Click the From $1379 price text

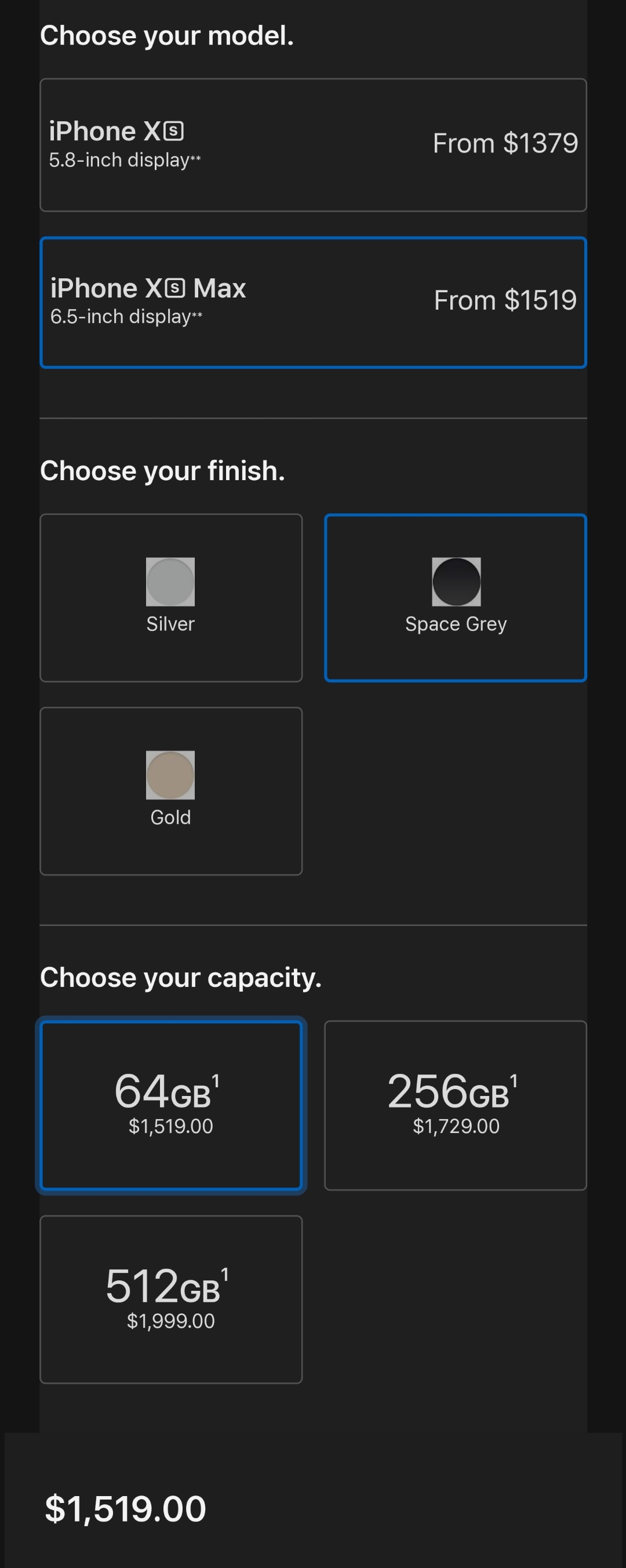[505, 144]
